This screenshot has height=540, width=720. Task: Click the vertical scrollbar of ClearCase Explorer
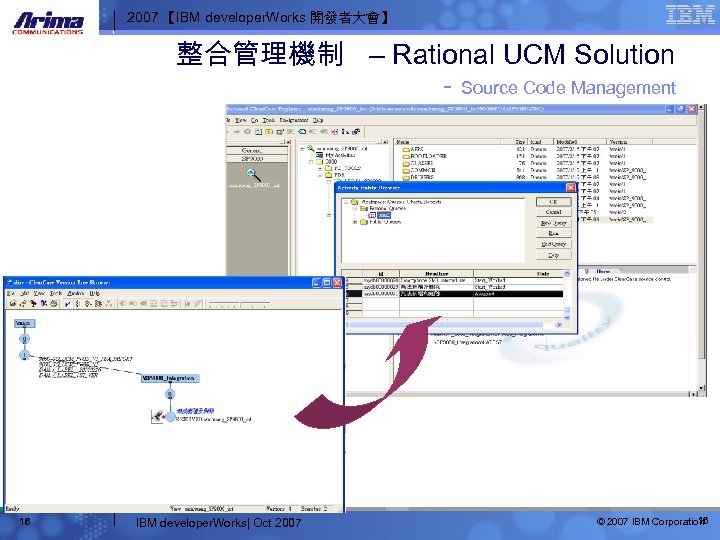click(x=701, y=248)
